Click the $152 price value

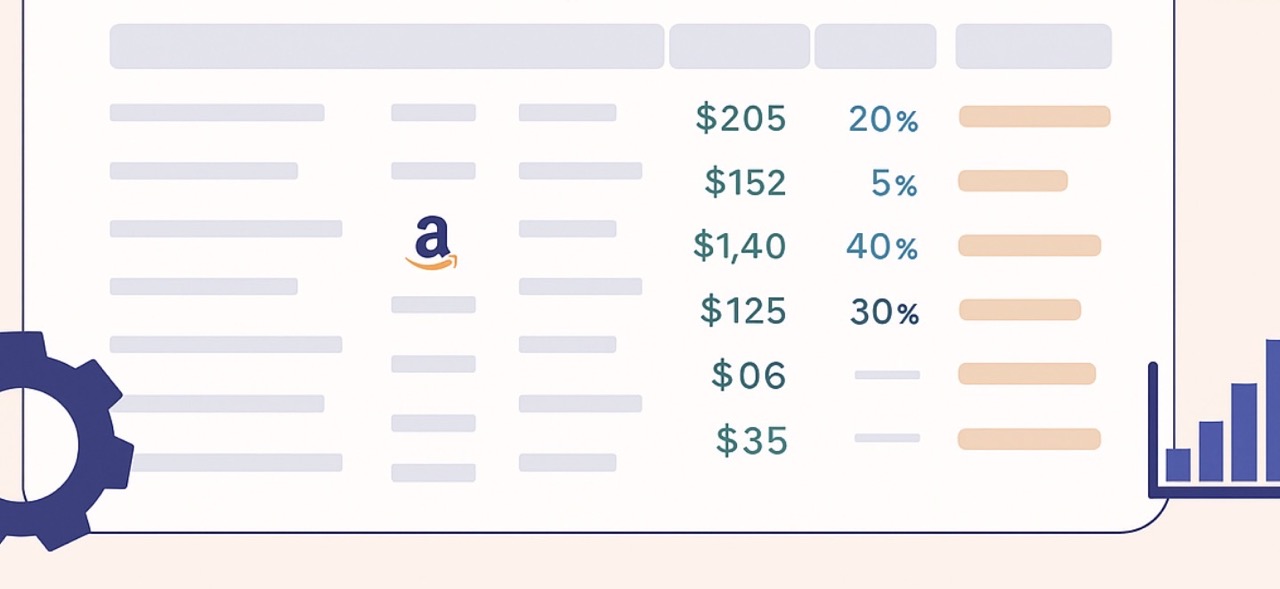[x=745, y=183]
